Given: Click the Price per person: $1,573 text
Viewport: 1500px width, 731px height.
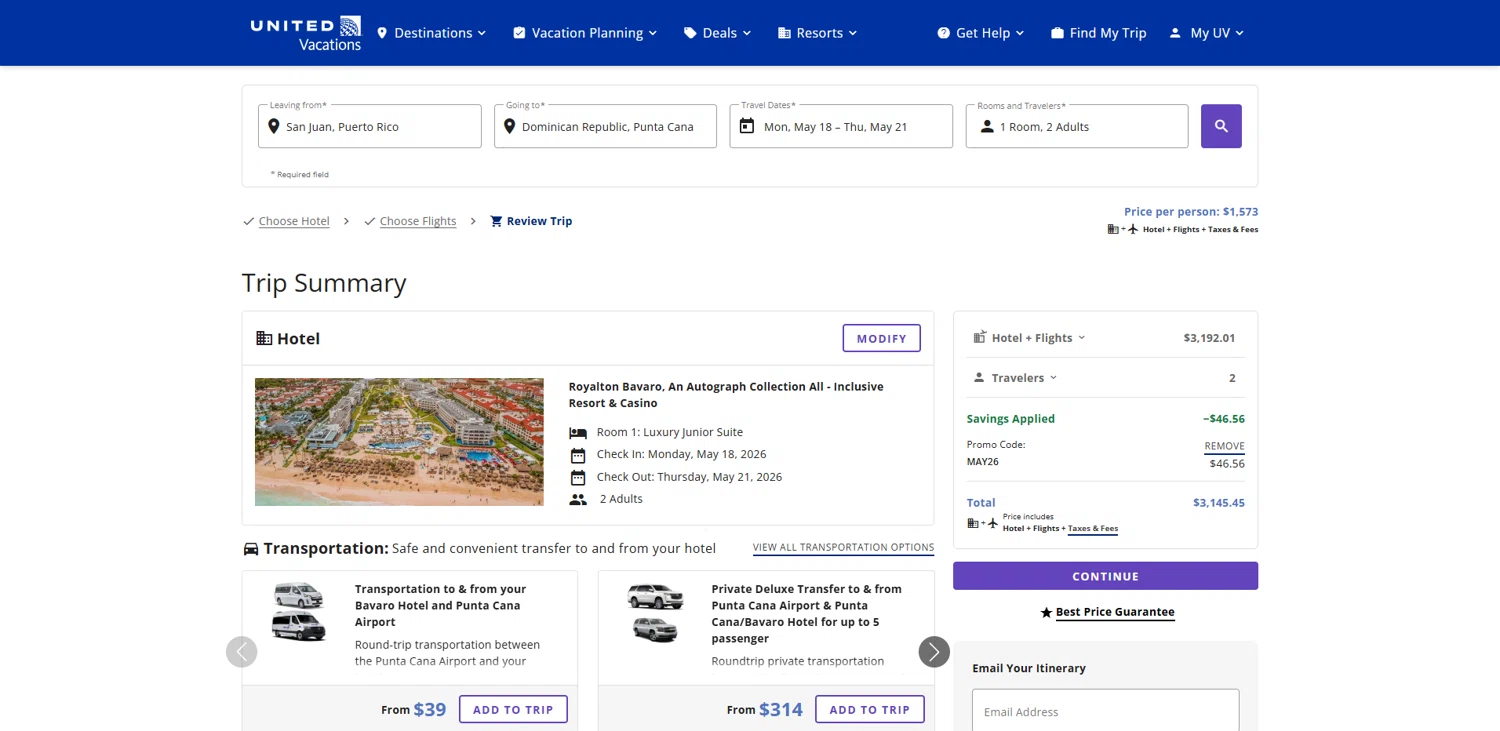Looking at the screenshot, I should click(x=1191, y=212).
